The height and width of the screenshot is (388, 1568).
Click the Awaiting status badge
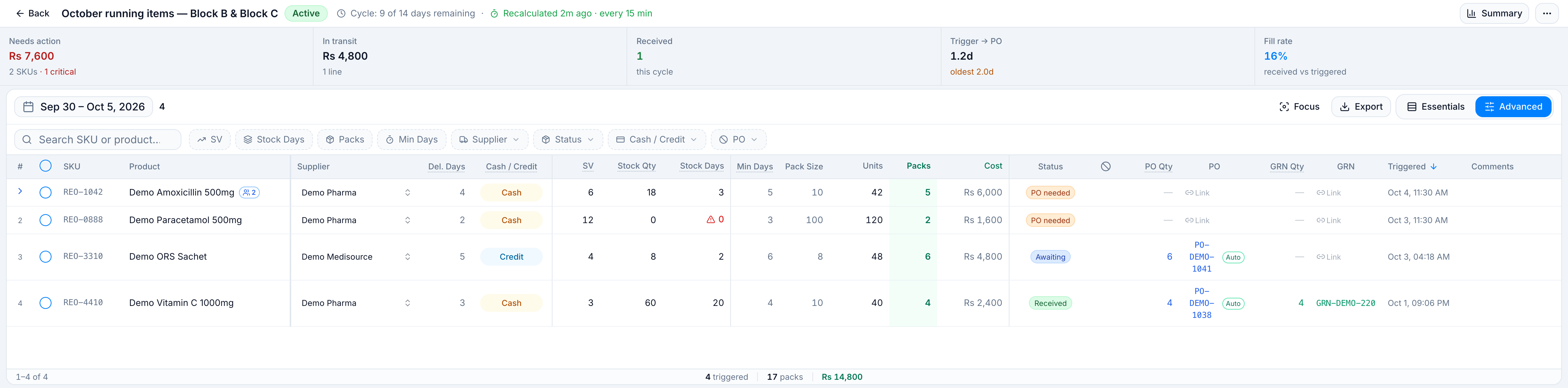point(1050,257)
